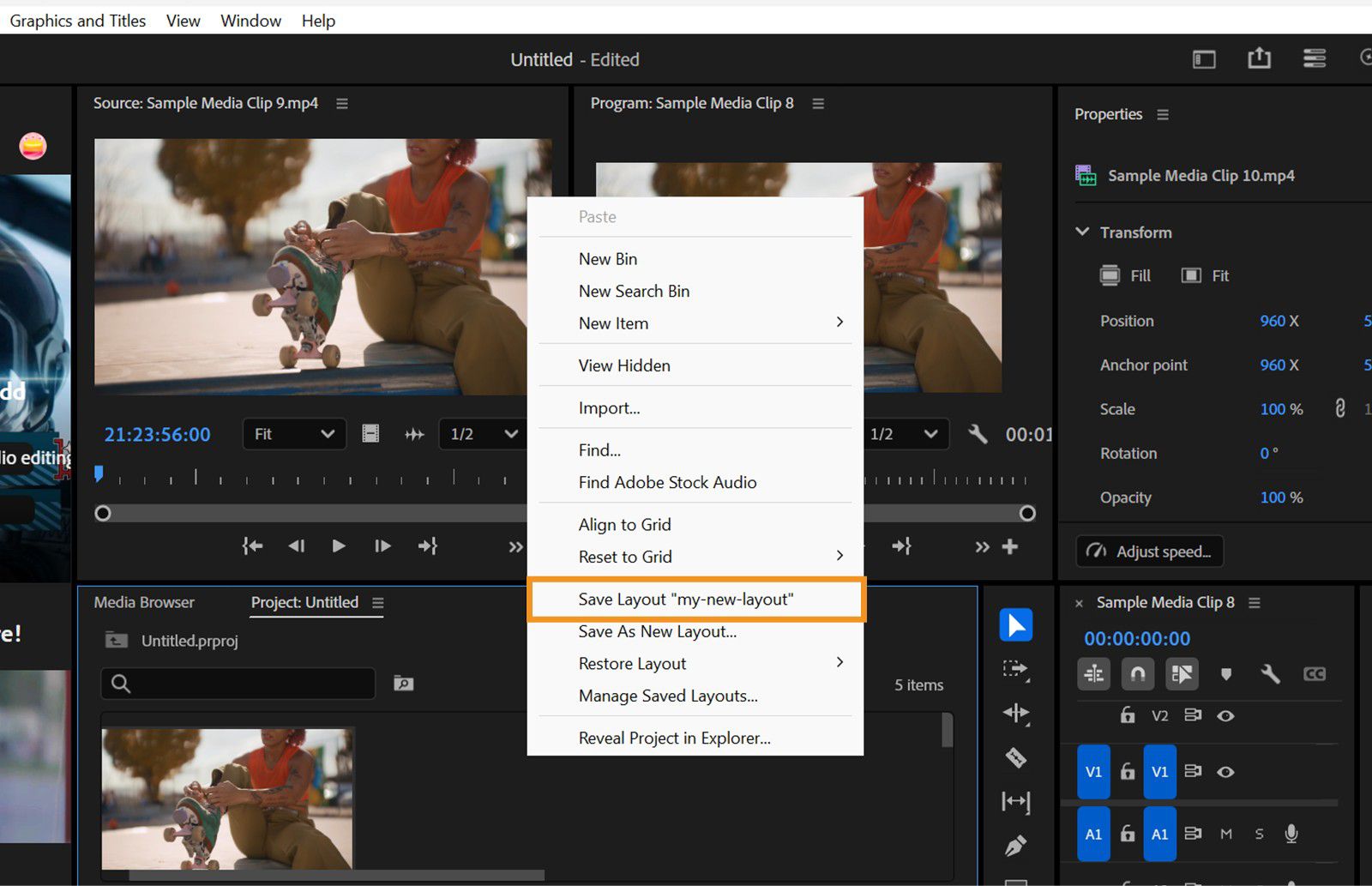This screenshot has height=886, width=1372.
Task: Click the Fill button under Transform
Action: pyautogui.click(x=1124, y=275)
